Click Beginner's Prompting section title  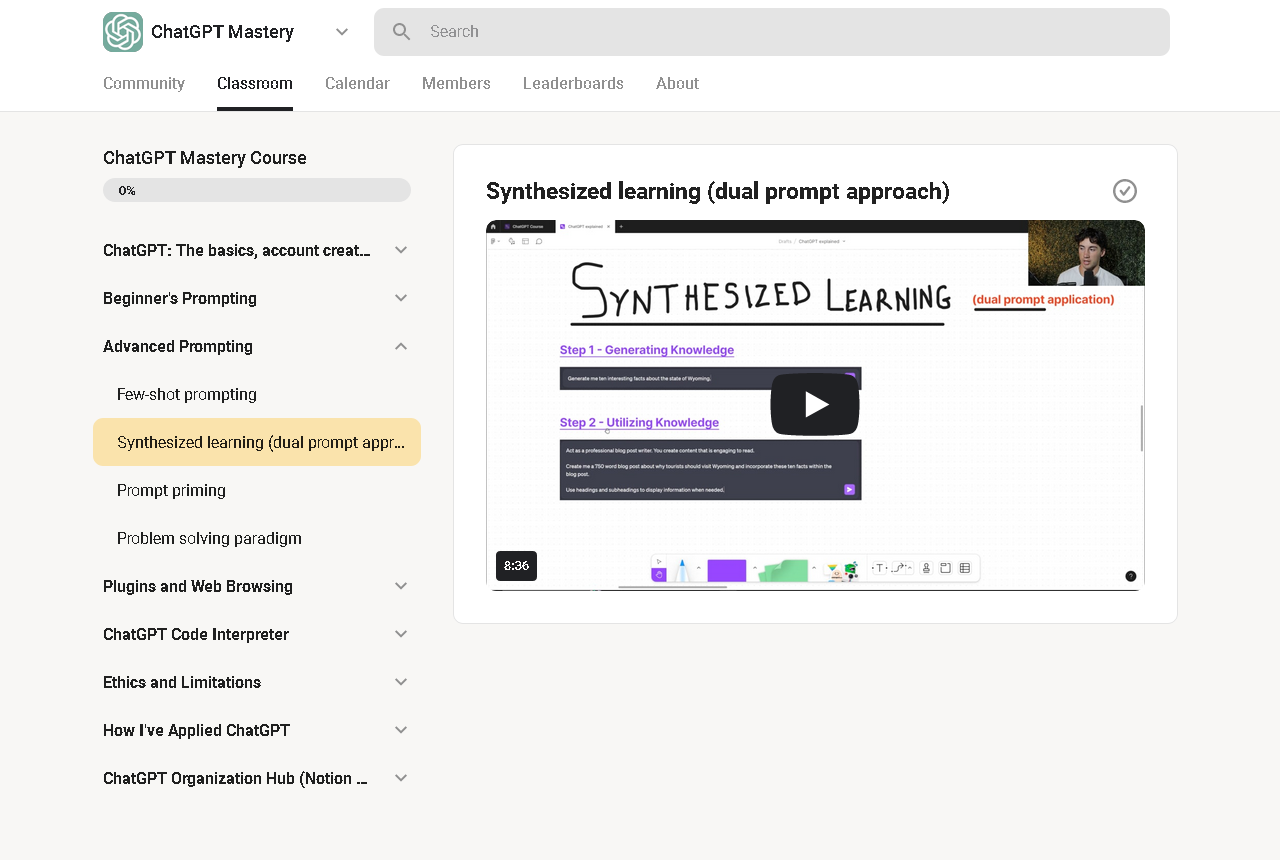point(180,298)
